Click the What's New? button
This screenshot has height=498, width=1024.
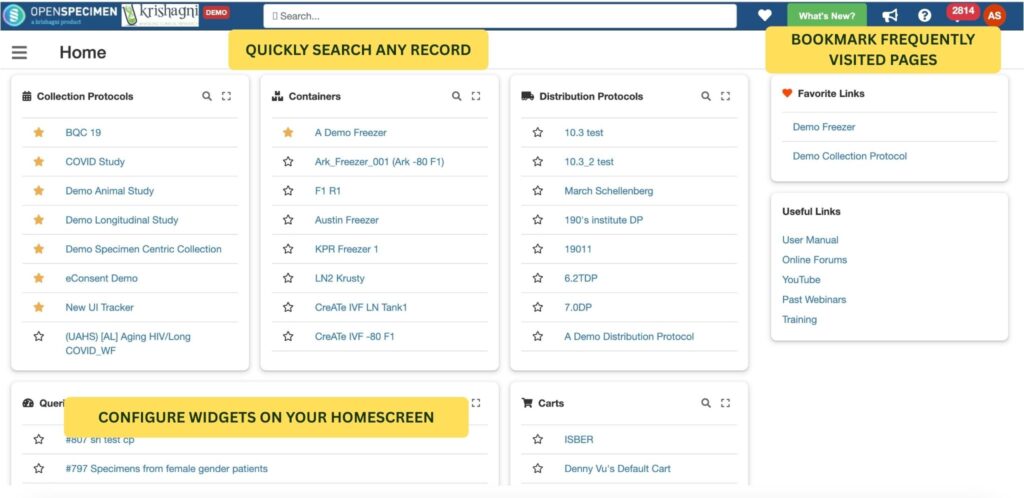pos(827,16)
